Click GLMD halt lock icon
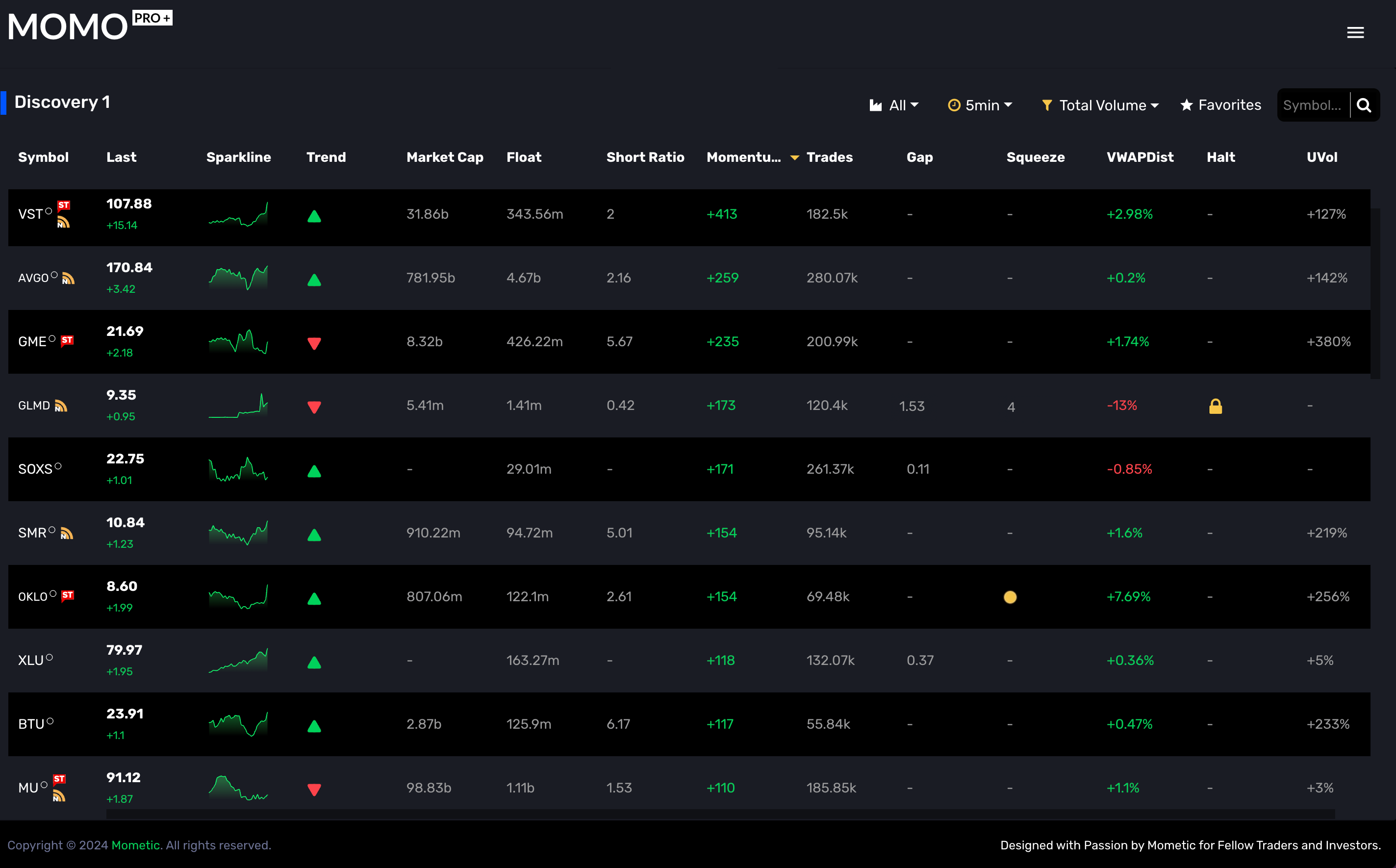This screenshot has width=1396, height=868. point(1215,407)
